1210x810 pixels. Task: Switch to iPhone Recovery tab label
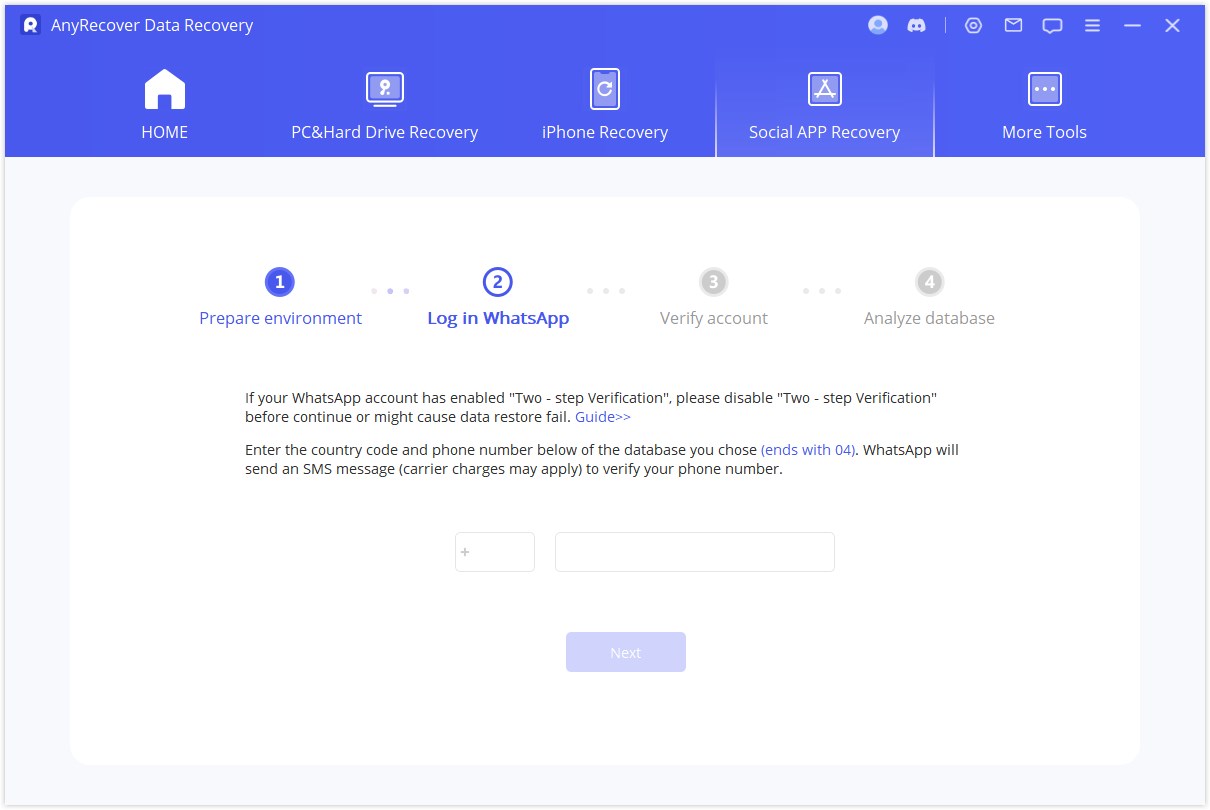[x=604, y=132]
